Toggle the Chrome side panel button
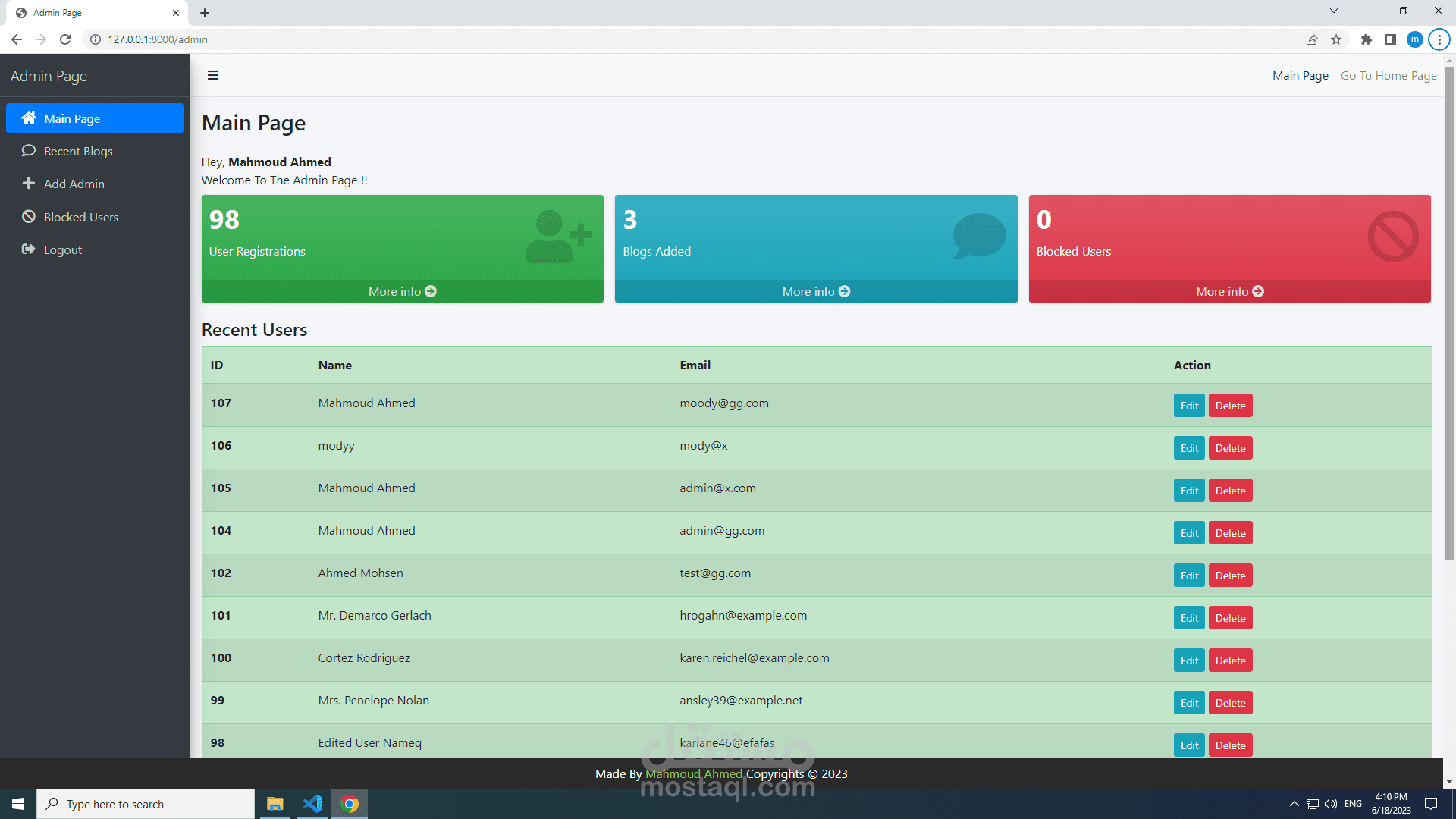This screenshot has width=1456, height=819. pos(1390,39)
